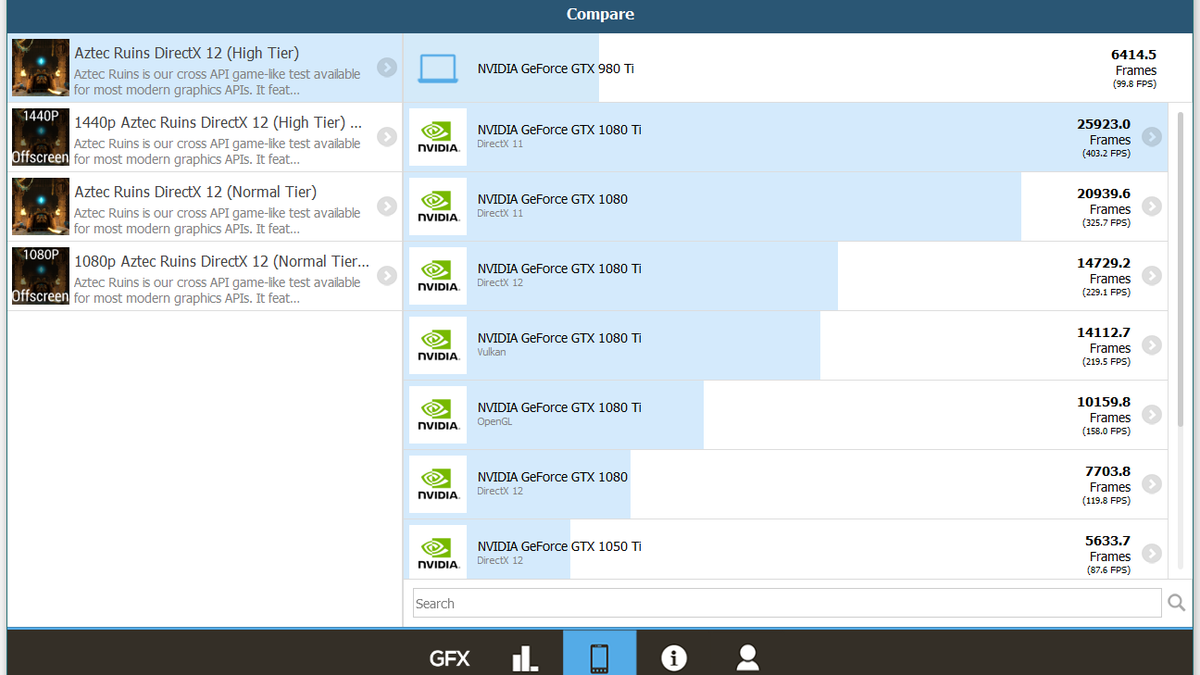
Task: Click the 14729.2 score value
Action: [1104, 263]
